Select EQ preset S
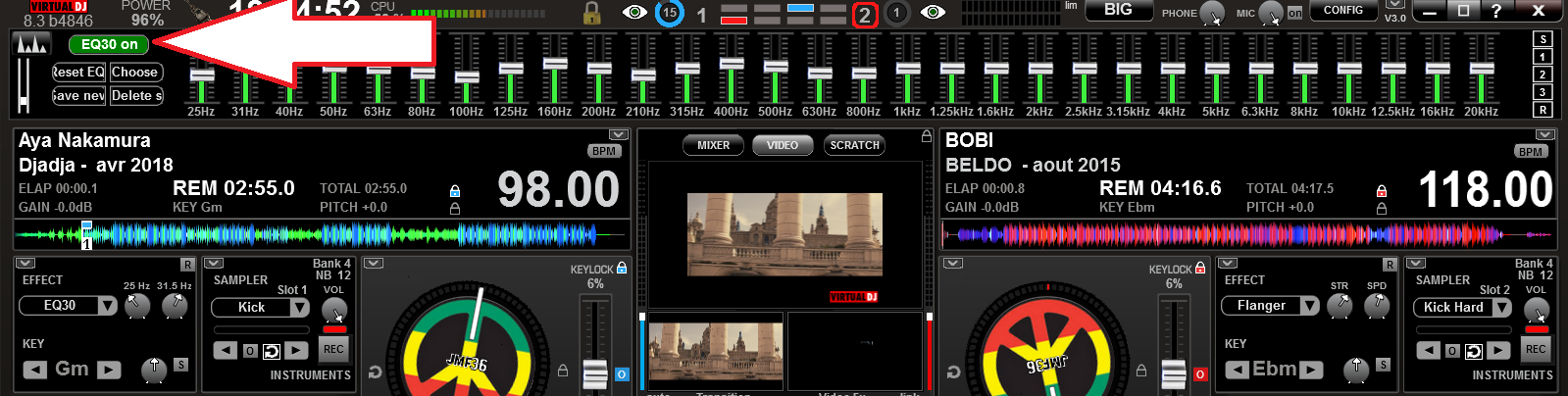This screenshot has width=1568, height=396. 1543,39
